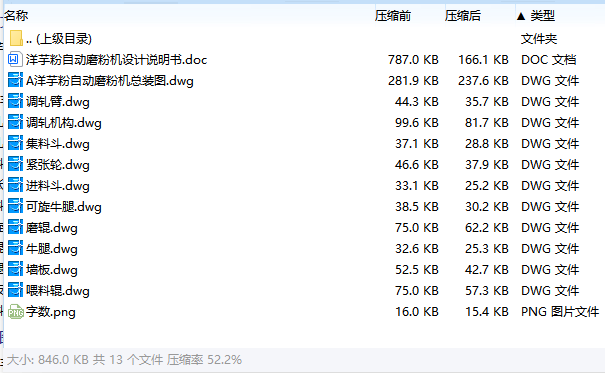Select file 牛腿.dwg
Image resolution: width=605 pixels, height=373 pixels.
tap(52, 249)
